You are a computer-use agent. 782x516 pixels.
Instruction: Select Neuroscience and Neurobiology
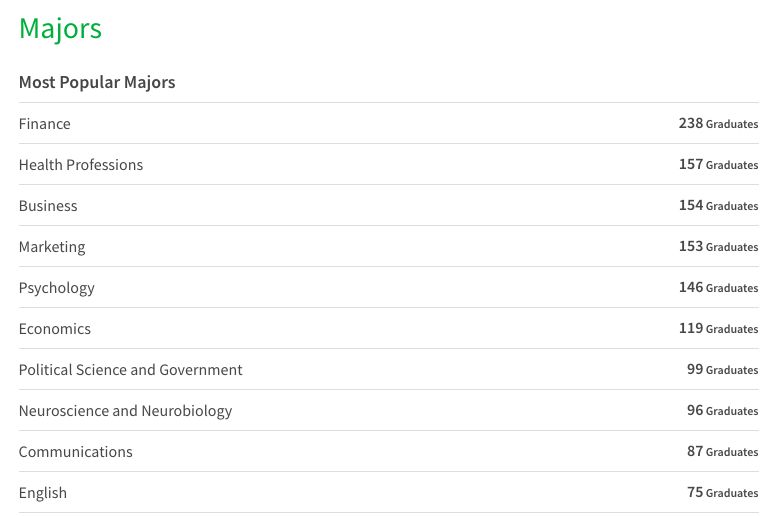[x=125, y=411]
